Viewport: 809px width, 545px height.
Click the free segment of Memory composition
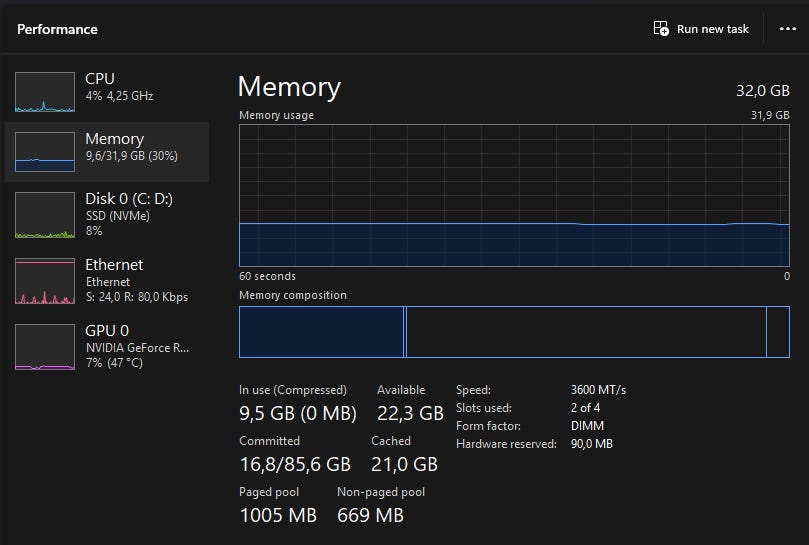coord(778,332)
